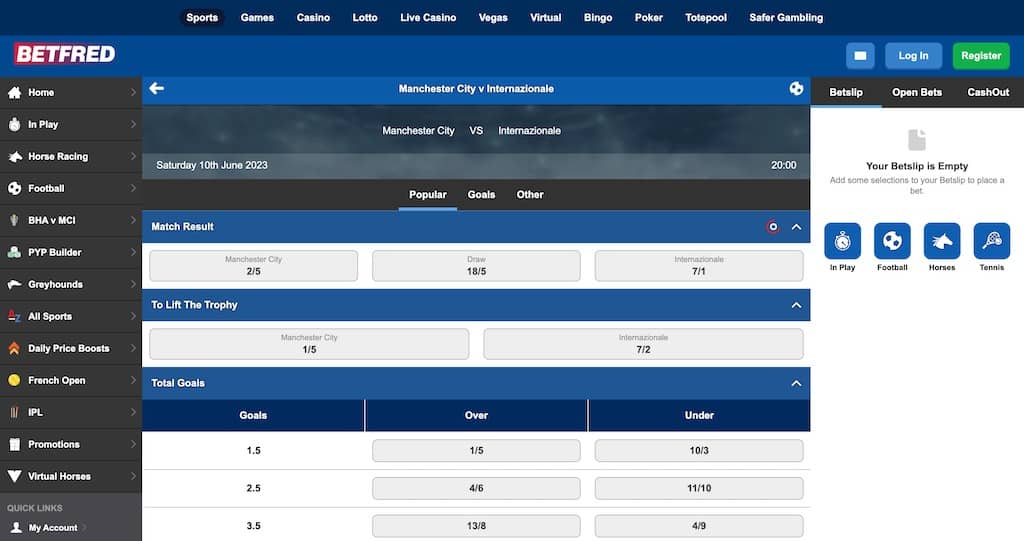Screen dimensions: 1024x541
Task: Click the football icon in match header
Action: (x=796, y=88)
